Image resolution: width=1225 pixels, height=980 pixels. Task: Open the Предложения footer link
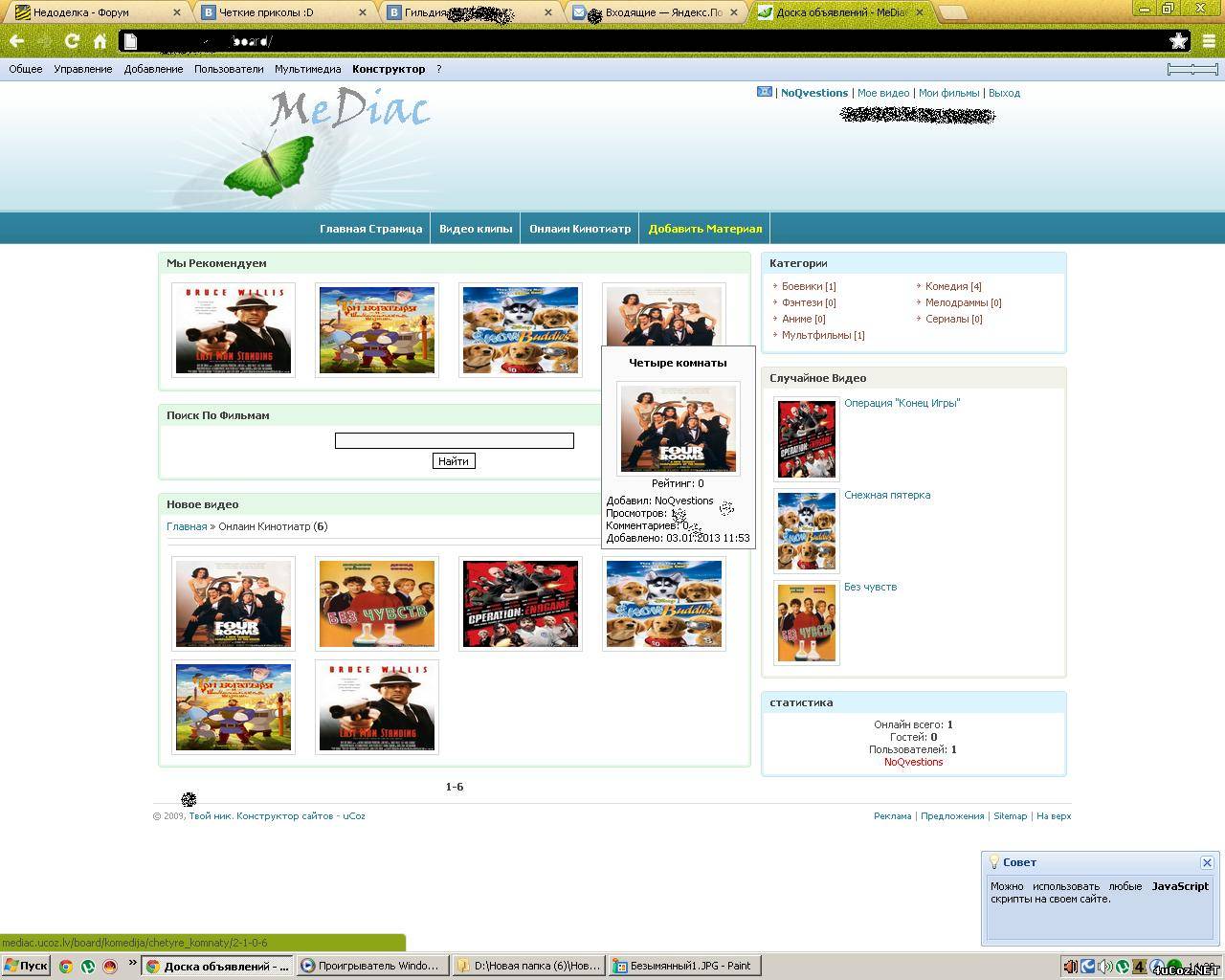952,816
